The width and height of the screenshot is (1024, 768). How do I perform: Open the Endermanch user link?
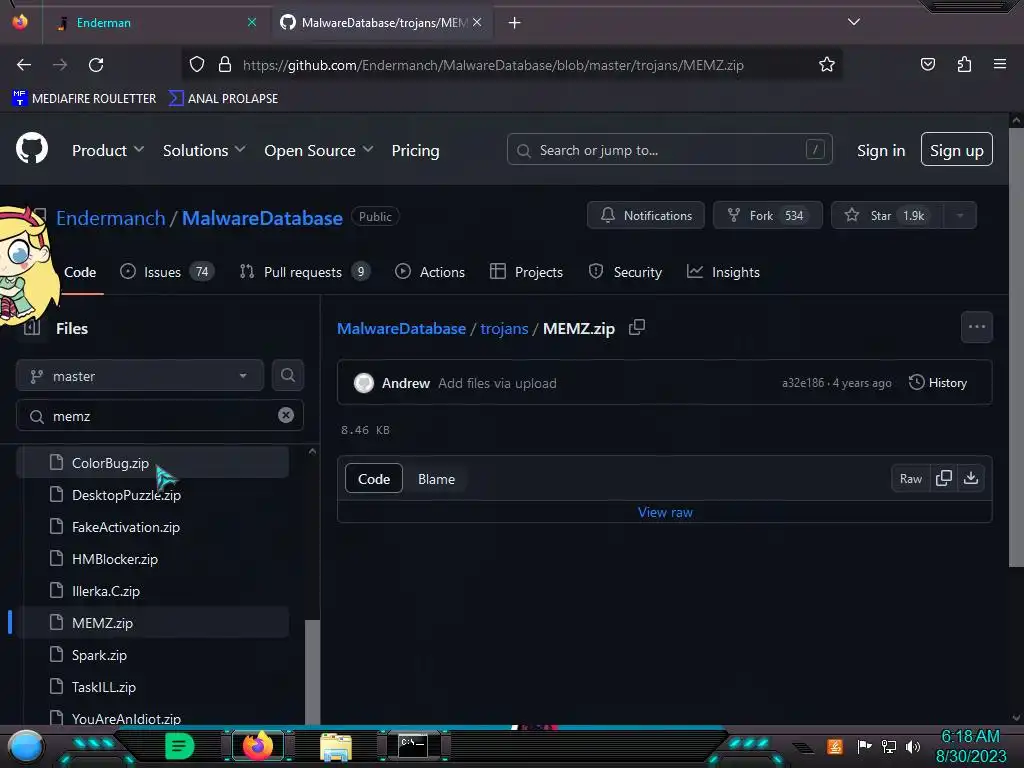click(x=110, y=217)
